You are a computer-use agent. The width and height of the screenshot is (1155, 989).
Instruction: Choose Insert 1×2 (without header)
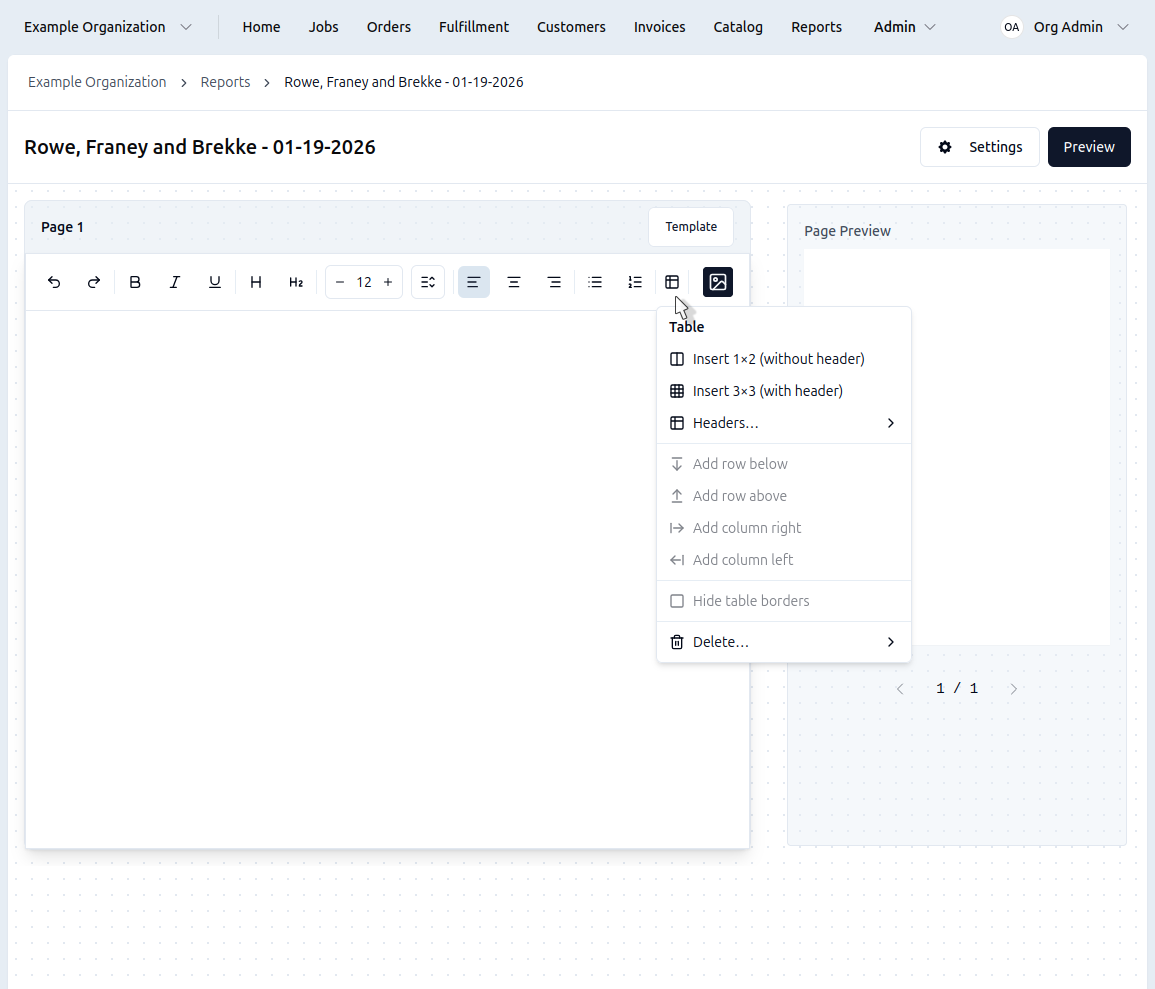(x=778, y=359)
